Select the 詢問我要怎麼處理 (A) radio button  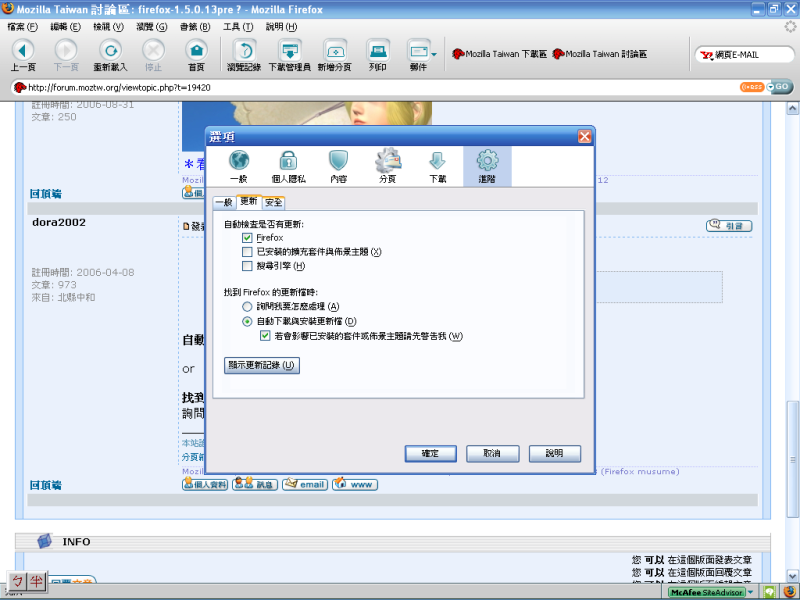[x=247, y=307]
